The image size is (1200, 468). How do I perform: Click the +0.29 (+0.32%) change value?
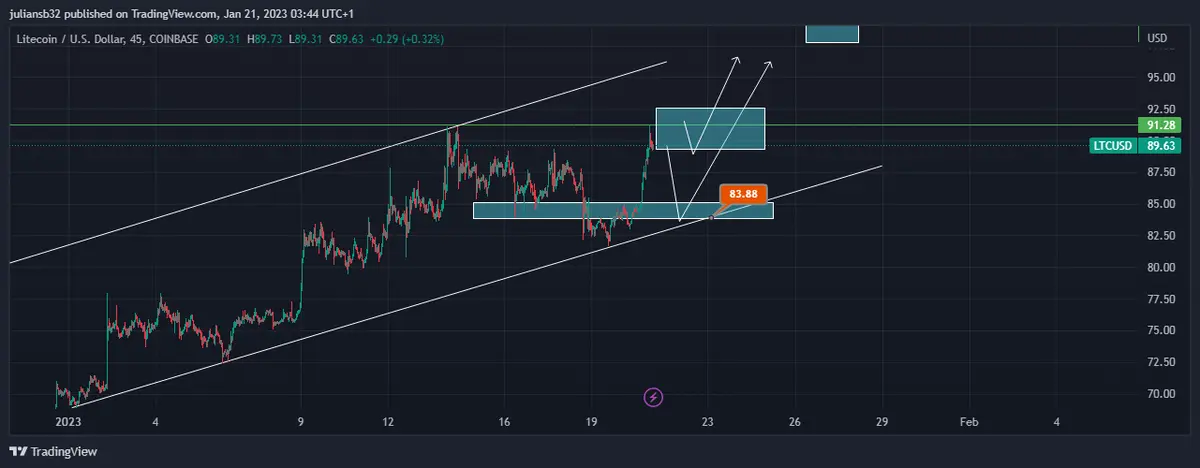pyautogui.click(x=406, y=39)
